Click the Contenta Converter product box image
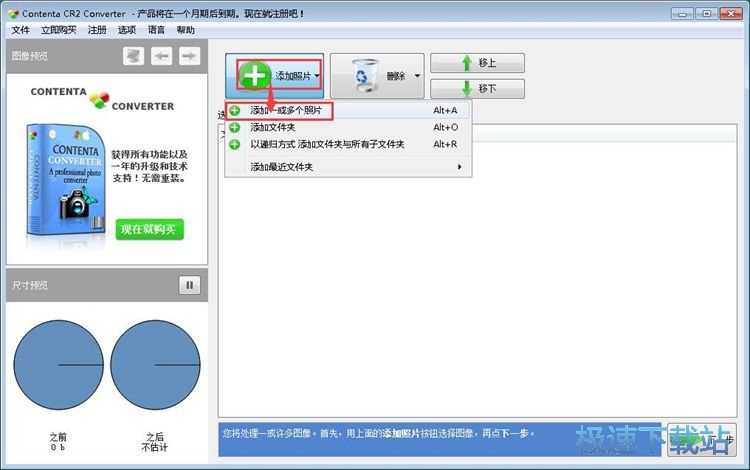Screen dimensions: 750x470 click(x=66, y=182)
